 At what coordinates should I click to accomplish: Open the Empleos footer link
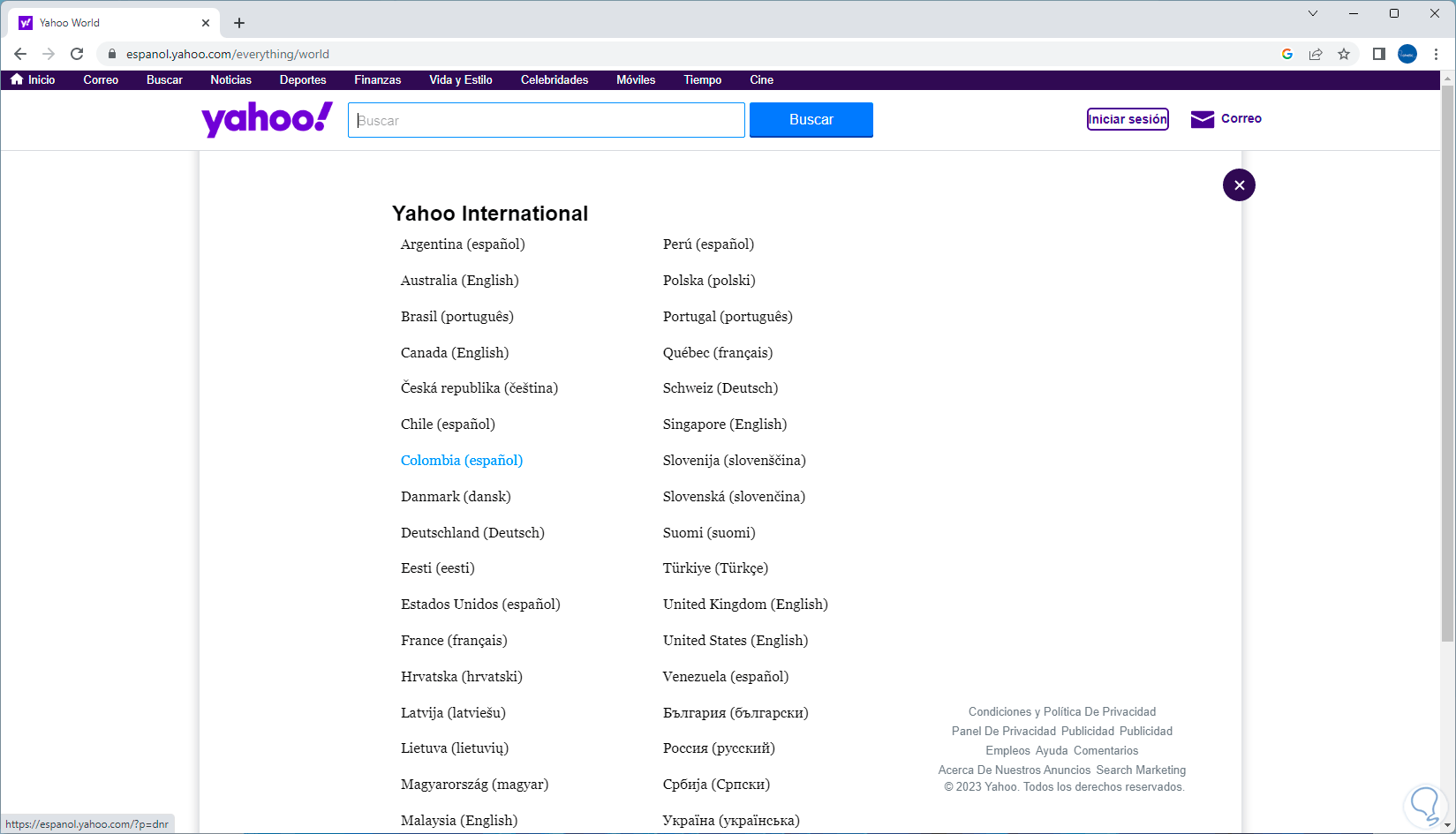(x=1008, y=751)
